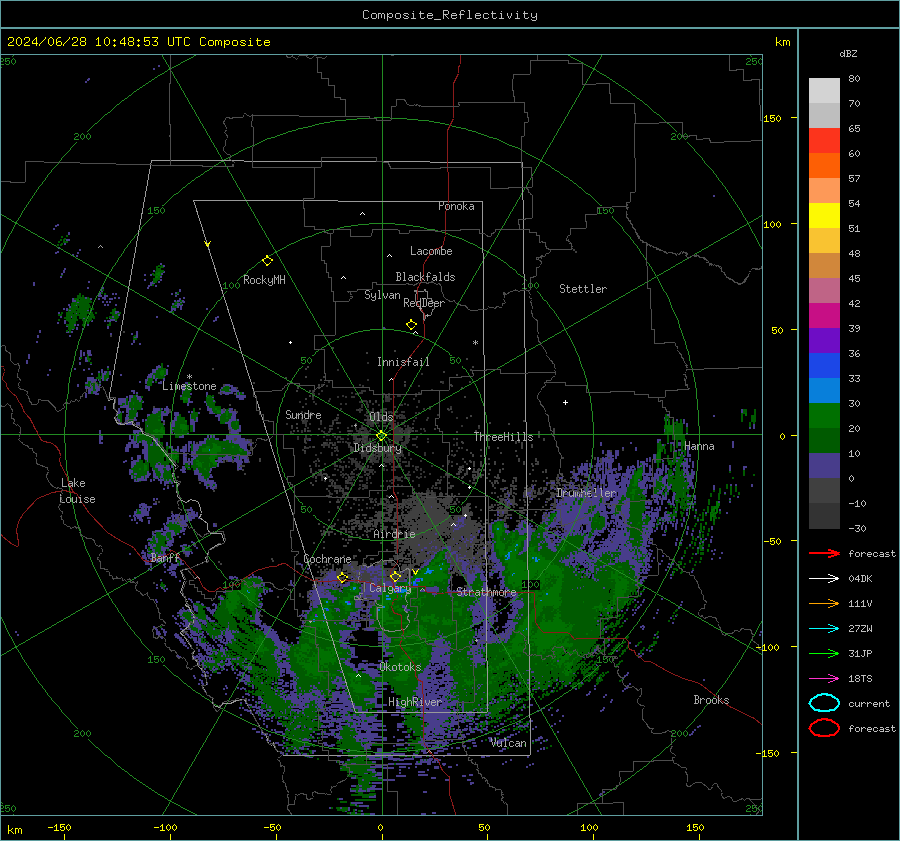The height and width of the screenshot is (841, 900).
Task: Click the Strathmore label
Action: [486, 592]
